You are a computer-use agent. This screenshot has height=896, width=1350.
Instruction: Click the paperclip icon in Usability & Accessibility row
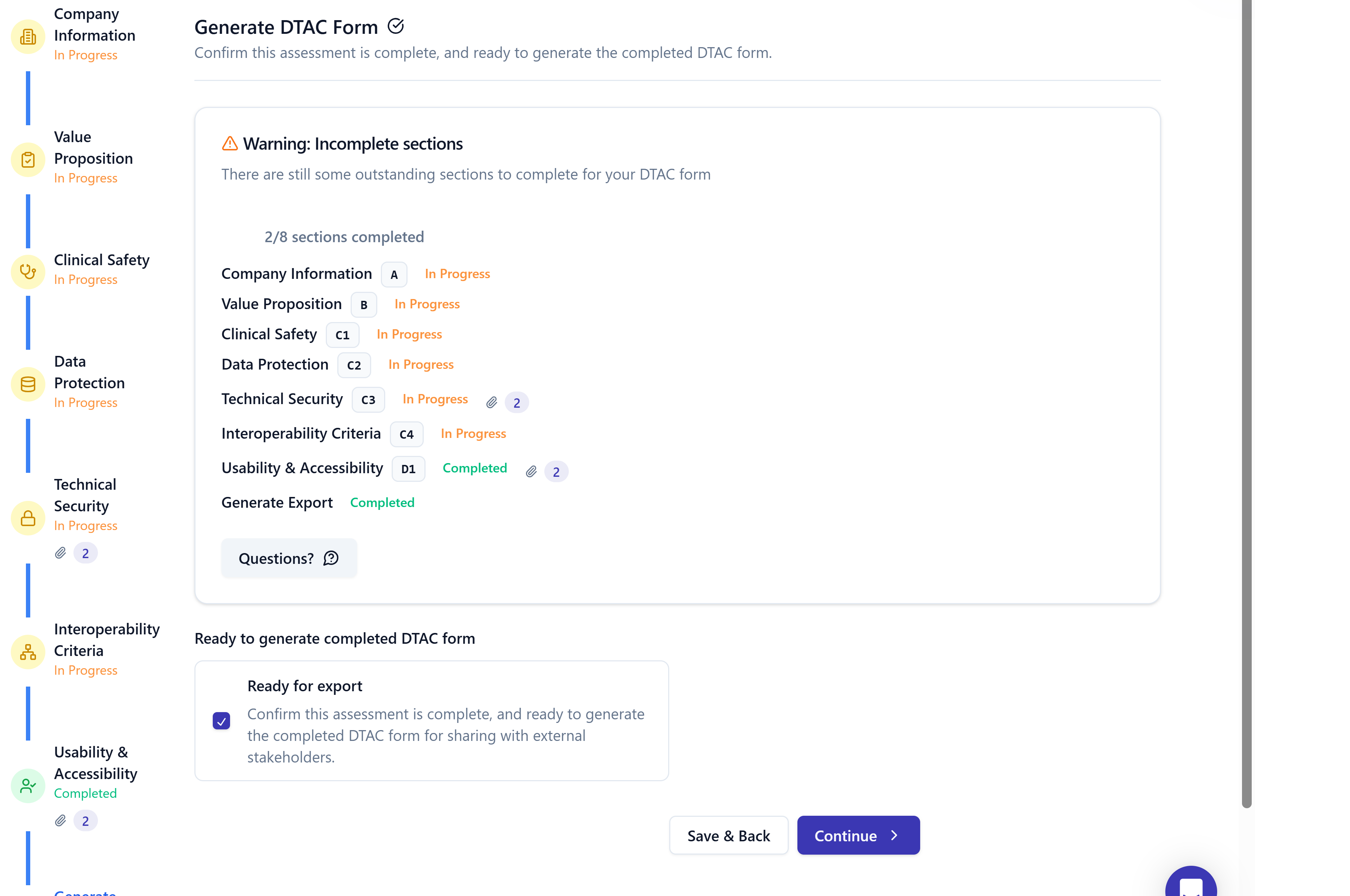[531, 471]
